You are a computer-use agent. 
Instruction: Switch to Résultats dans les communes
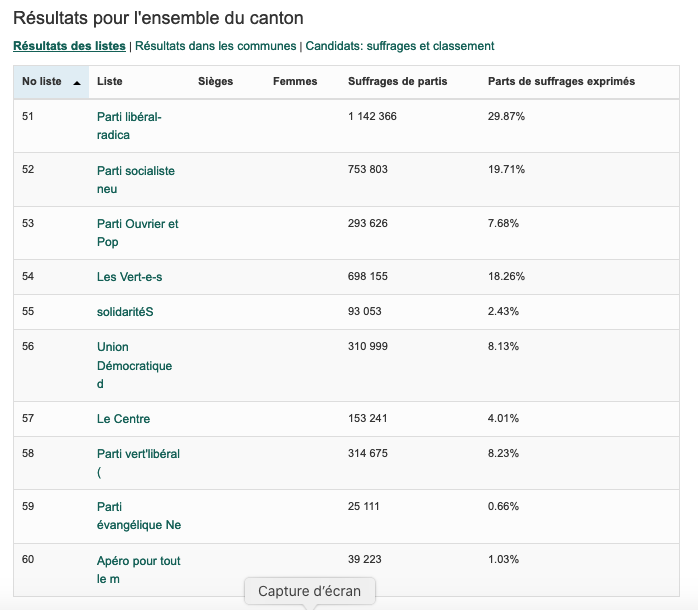[215, 46]
